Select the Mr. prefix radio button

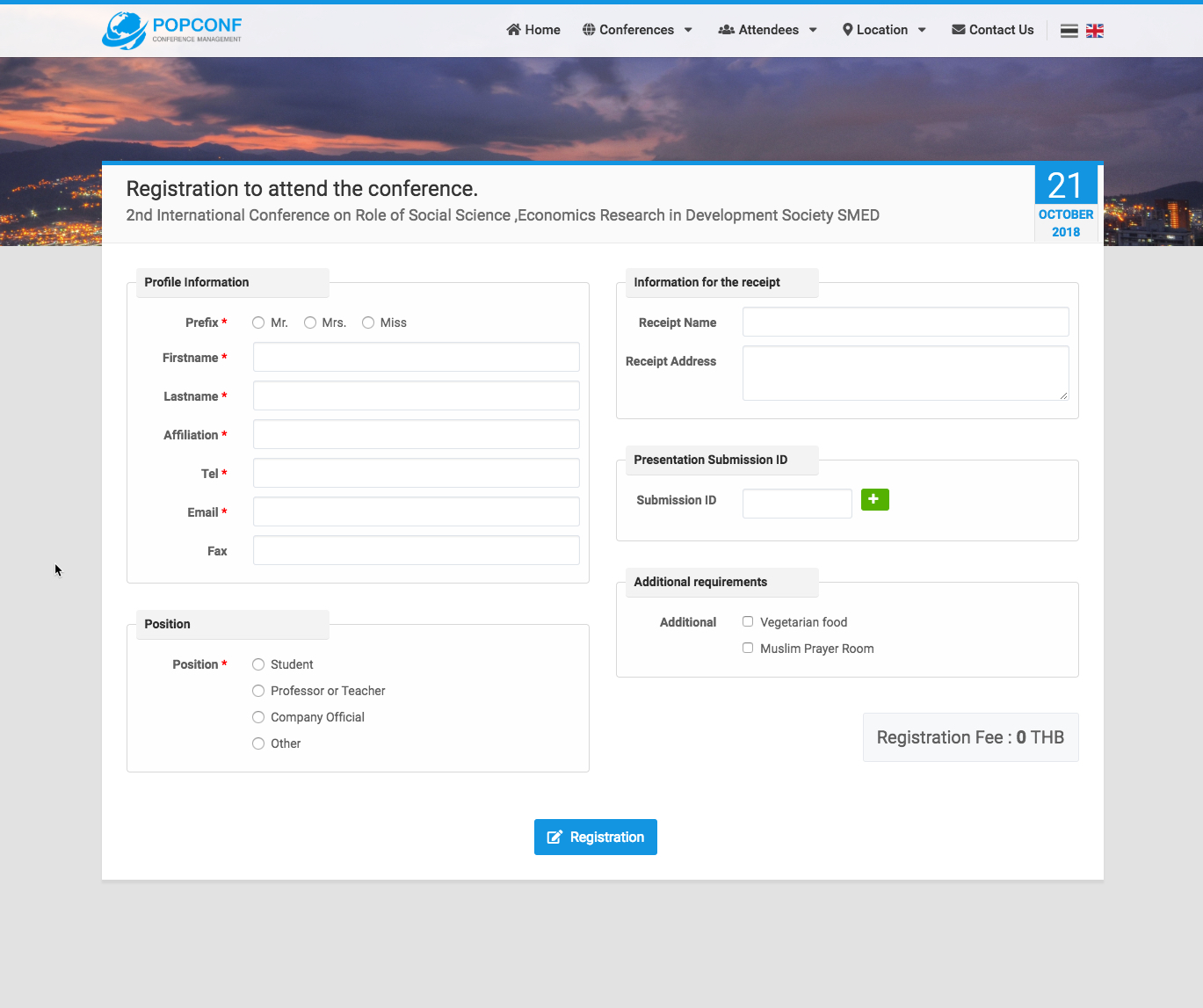coord(258,323)
